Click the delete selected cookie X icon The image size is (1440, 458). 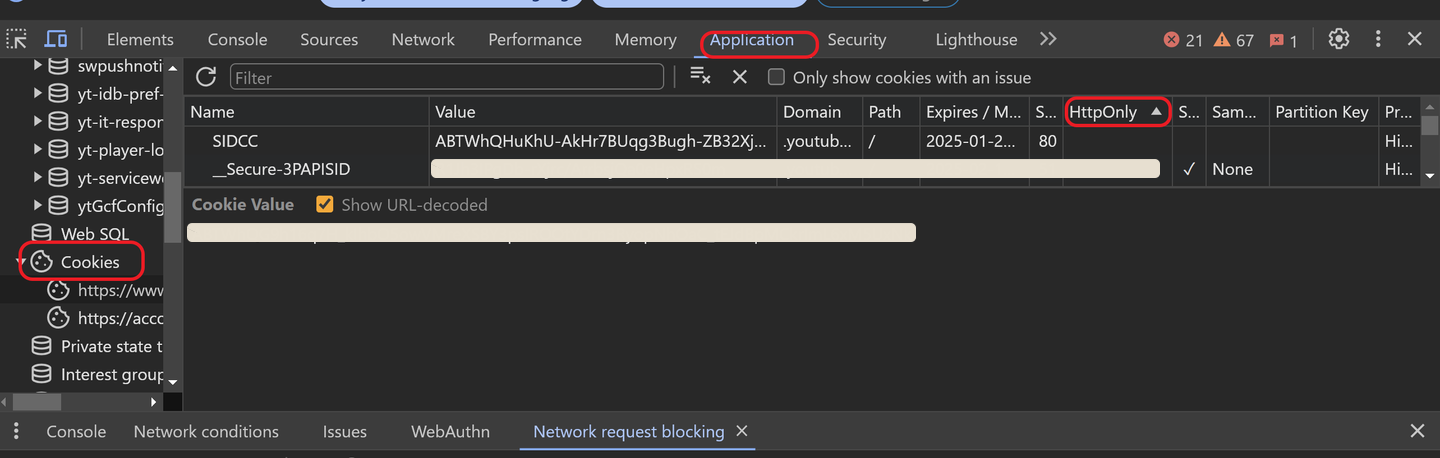[740, 77]
